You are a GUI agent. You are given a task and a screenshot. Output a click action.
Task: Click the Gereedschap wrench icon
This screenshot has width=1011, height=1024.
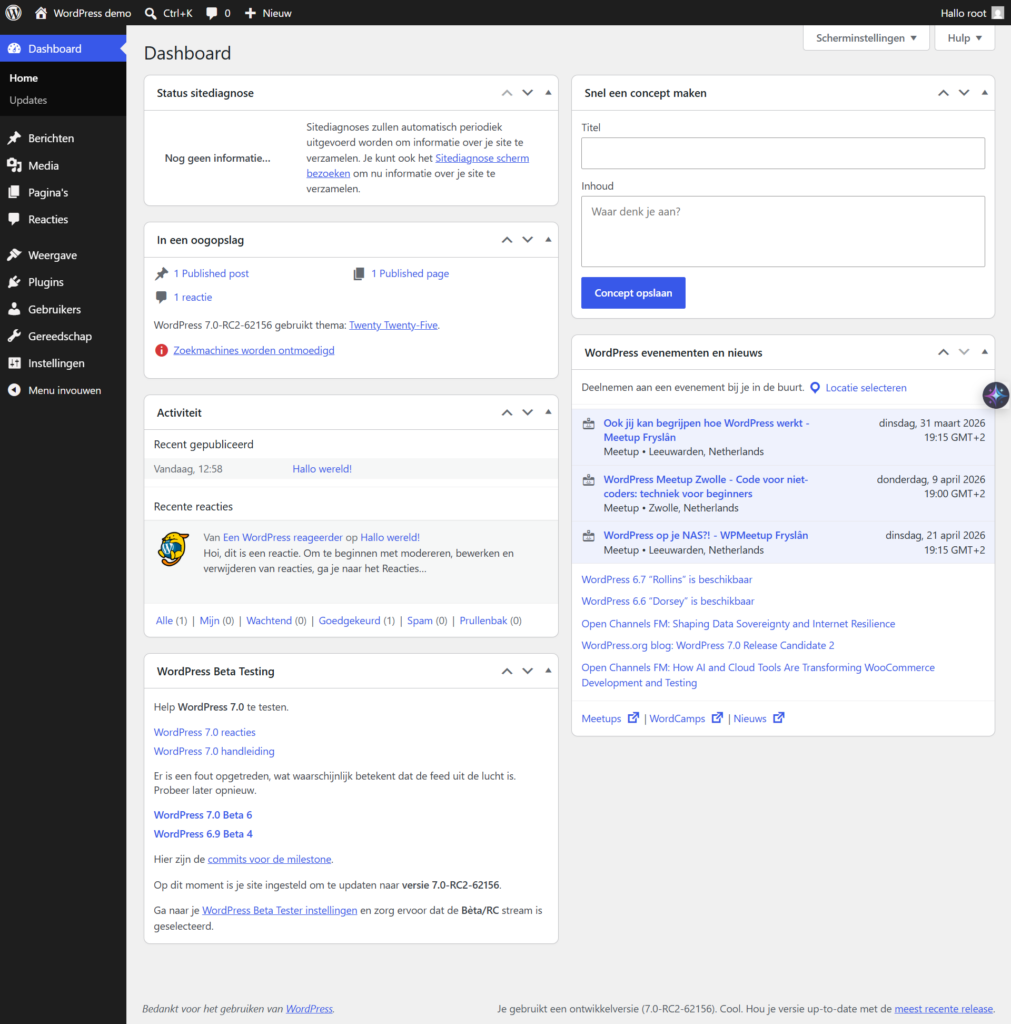point(14,337)
